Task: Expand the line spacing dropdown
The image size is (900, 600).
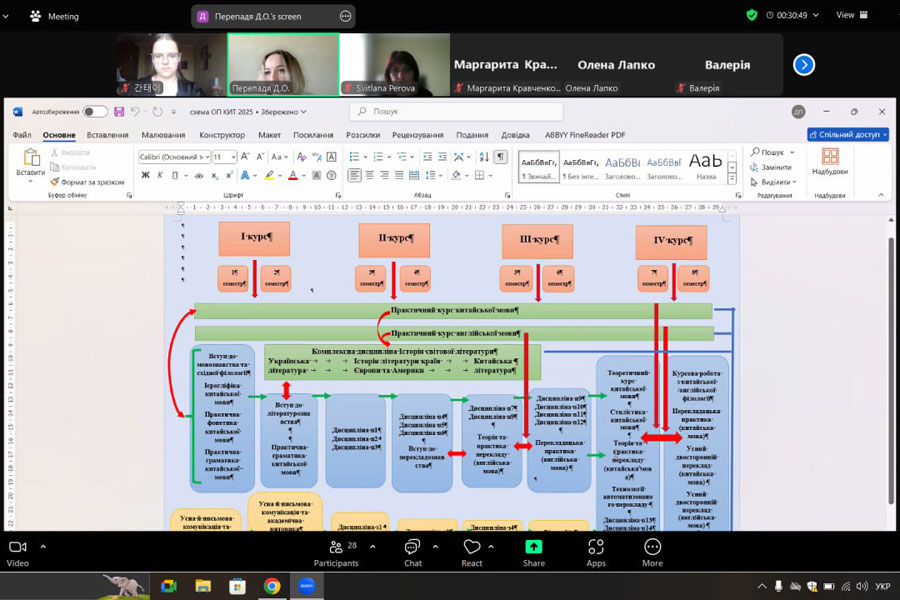Action: click(x=440, y=175)
